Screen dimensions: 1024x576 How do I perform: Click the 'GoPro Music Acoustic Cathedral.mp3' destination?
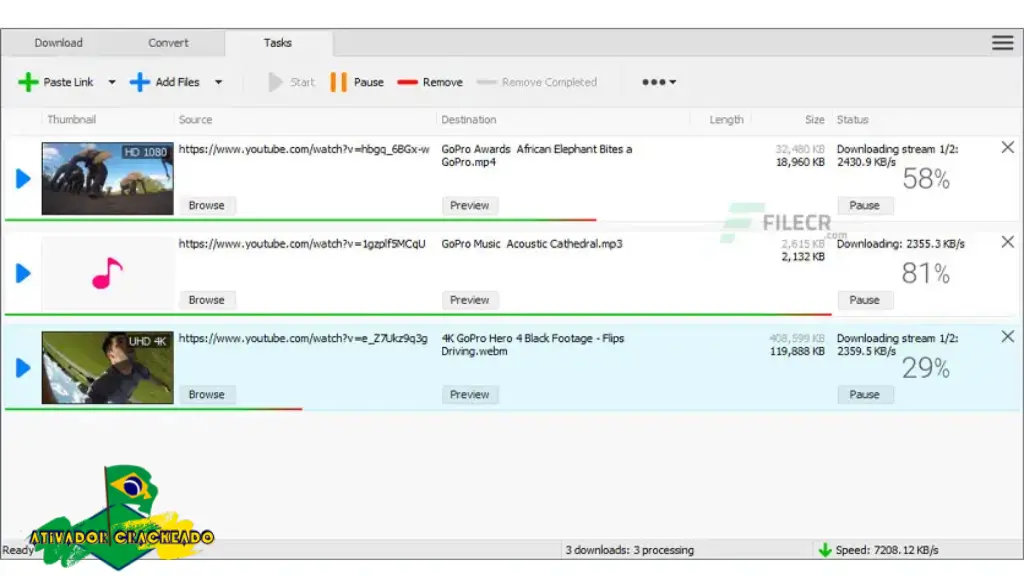pyautogui.click(x=532, y=244)
